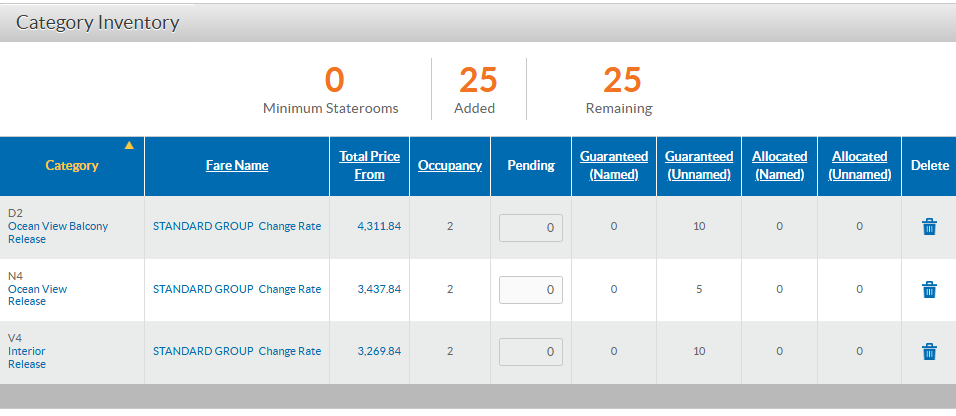Image resolution: width=956 pixels, height=416 pixels.
Task: Click Change Rate for D2 category
Action: tap(290, 227)
